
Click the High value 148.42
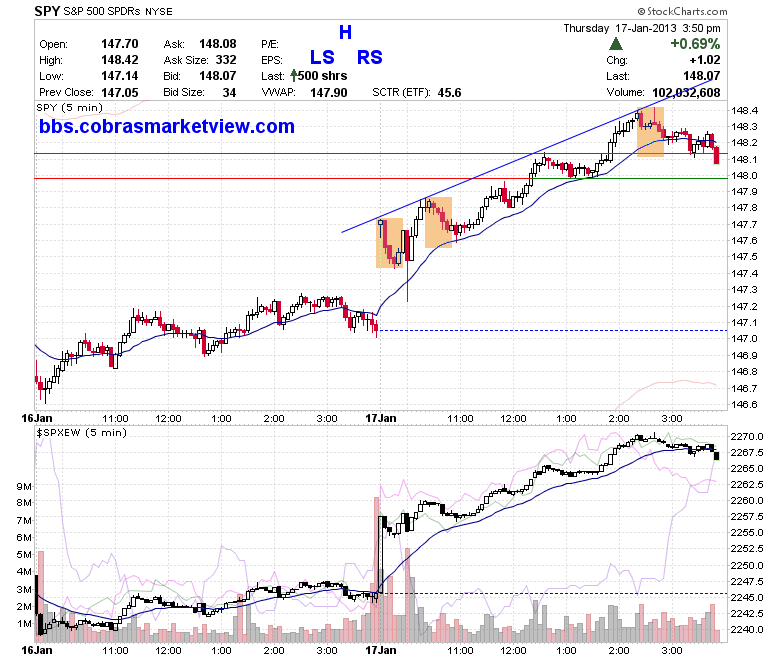119,60
